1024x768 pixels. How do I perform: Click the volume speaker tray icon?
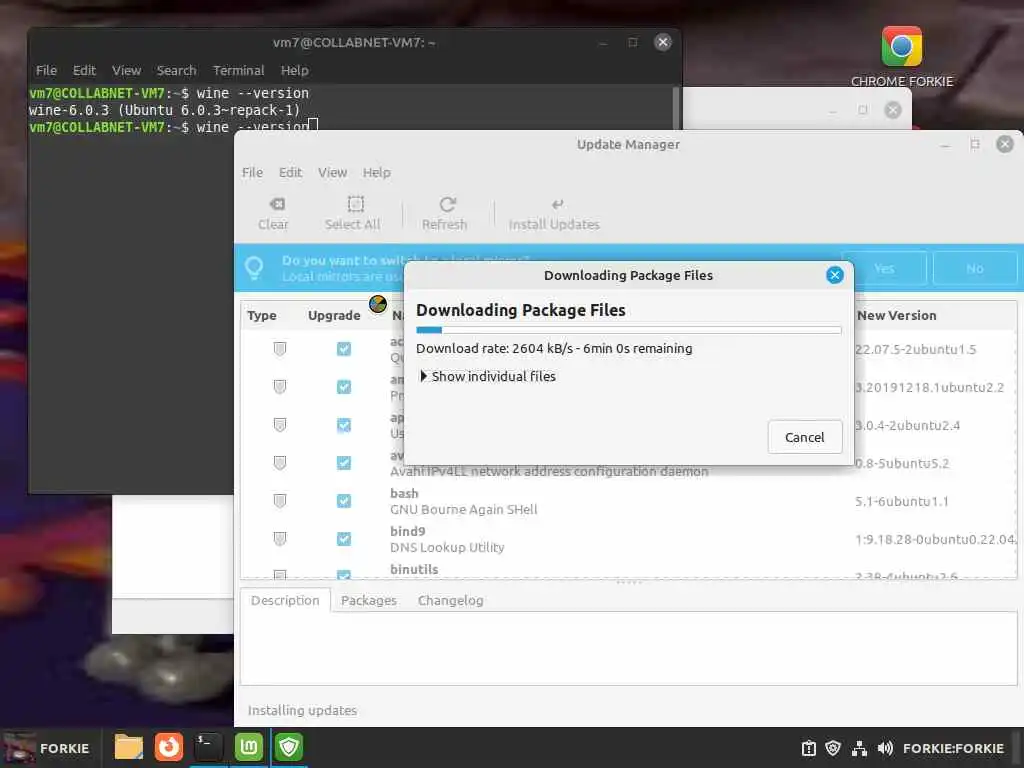886,748
